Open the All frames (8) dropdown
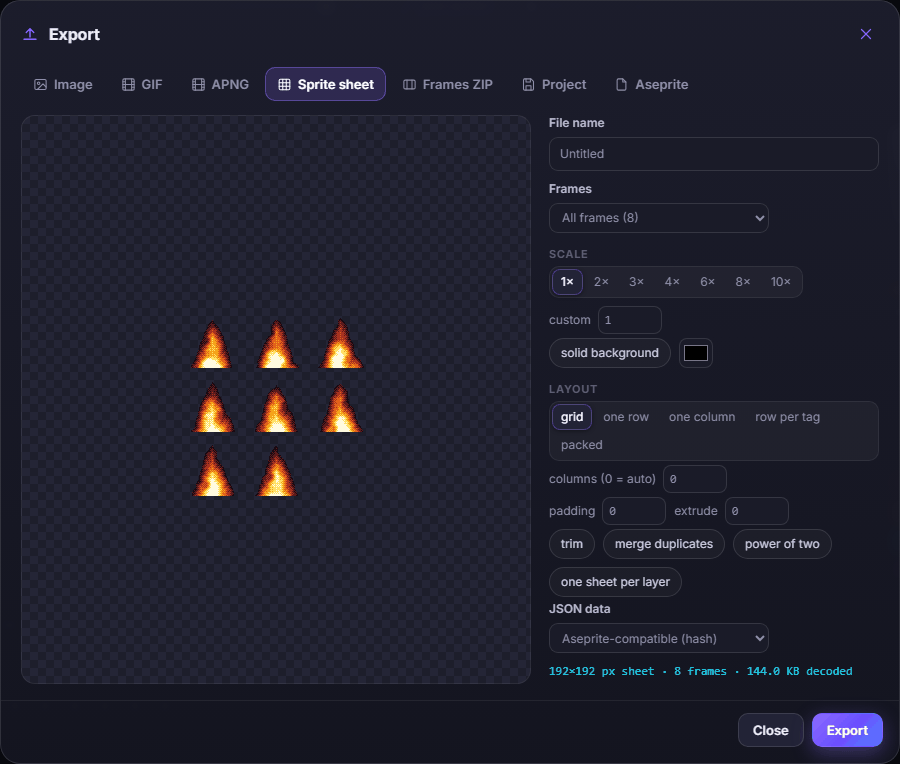The height and width of the screenshot is (764, 900). pyautogui.click(x=658, y=218)
